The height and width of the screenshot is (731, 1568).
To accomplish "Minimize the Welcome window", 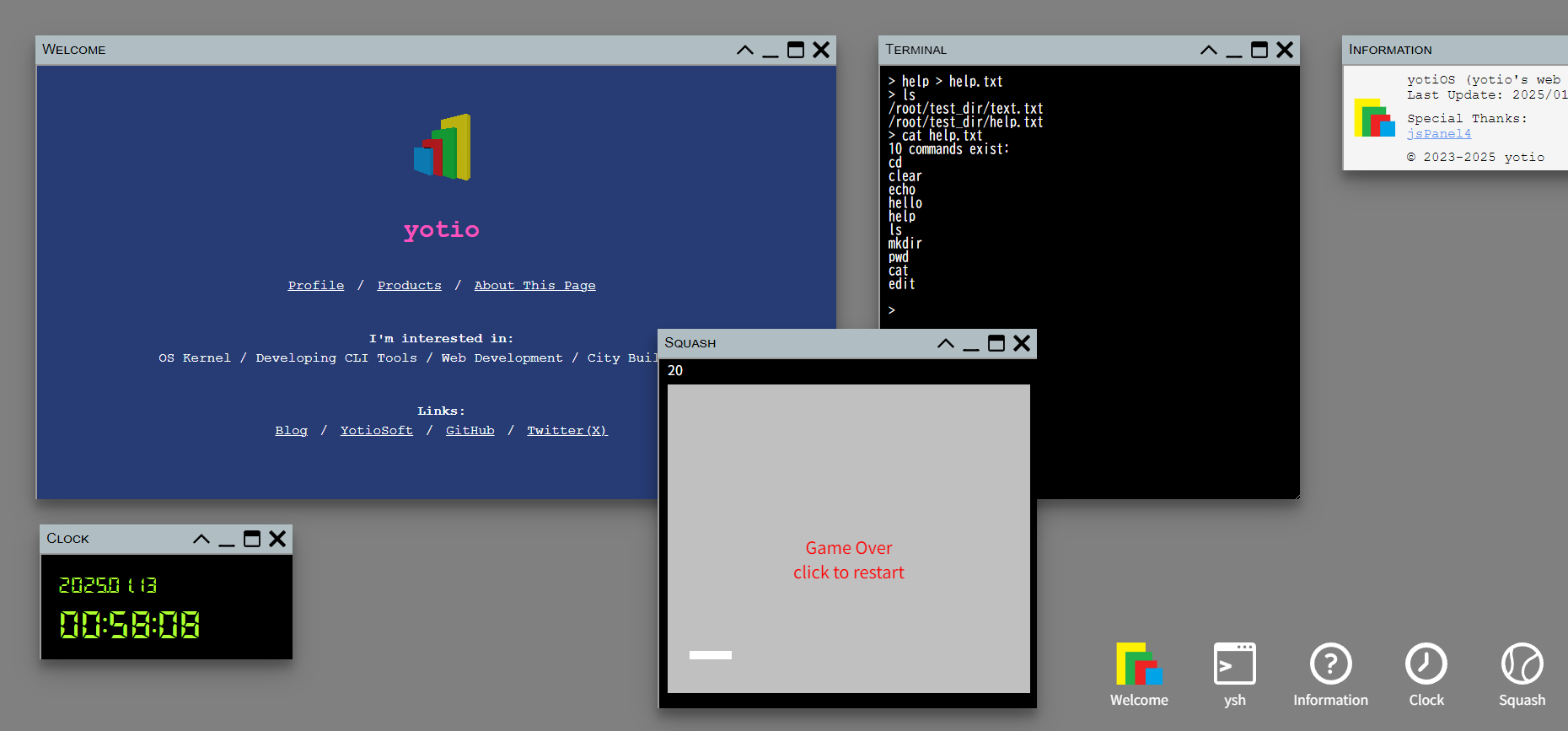I will 771,50.
